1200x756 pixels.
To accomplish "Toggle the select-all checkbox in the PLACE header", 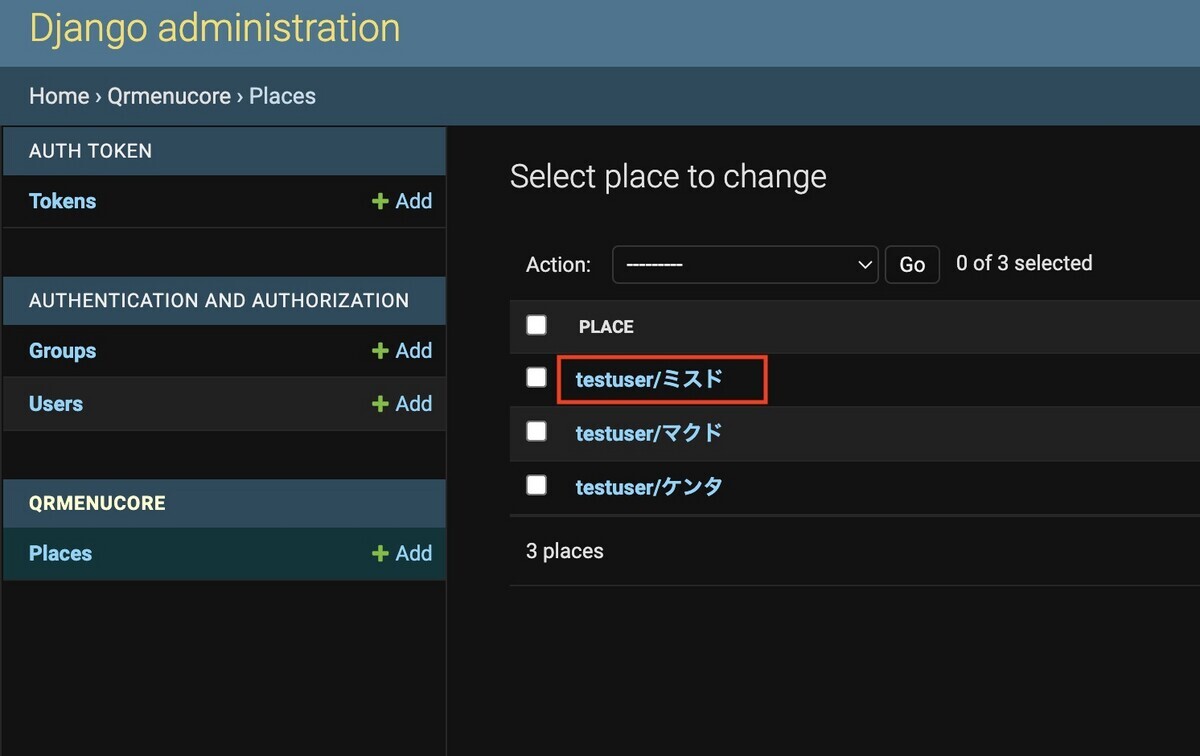I will (x=537, y=325).
